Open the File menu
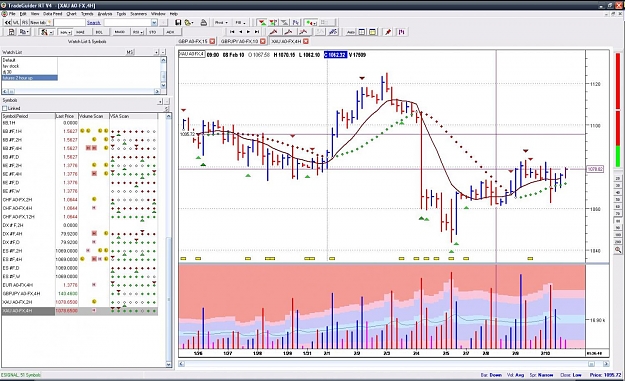The height and width of the screenshot is (381, 625). [x=12, y=14]
